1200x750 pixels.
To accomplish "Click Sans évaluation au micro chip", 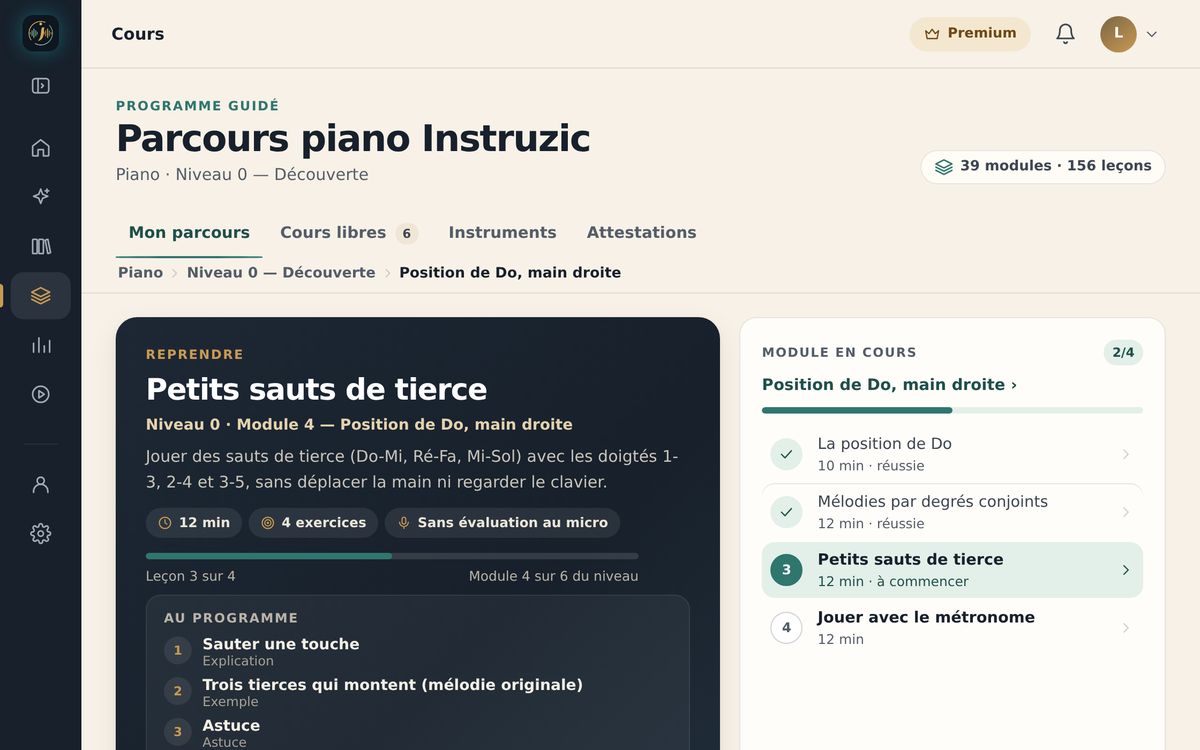I will tap(502, 523).
